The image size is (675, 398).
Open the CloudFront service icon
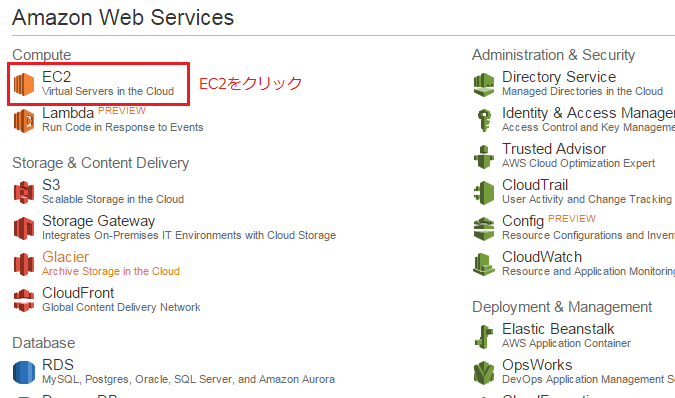[24, 300]
